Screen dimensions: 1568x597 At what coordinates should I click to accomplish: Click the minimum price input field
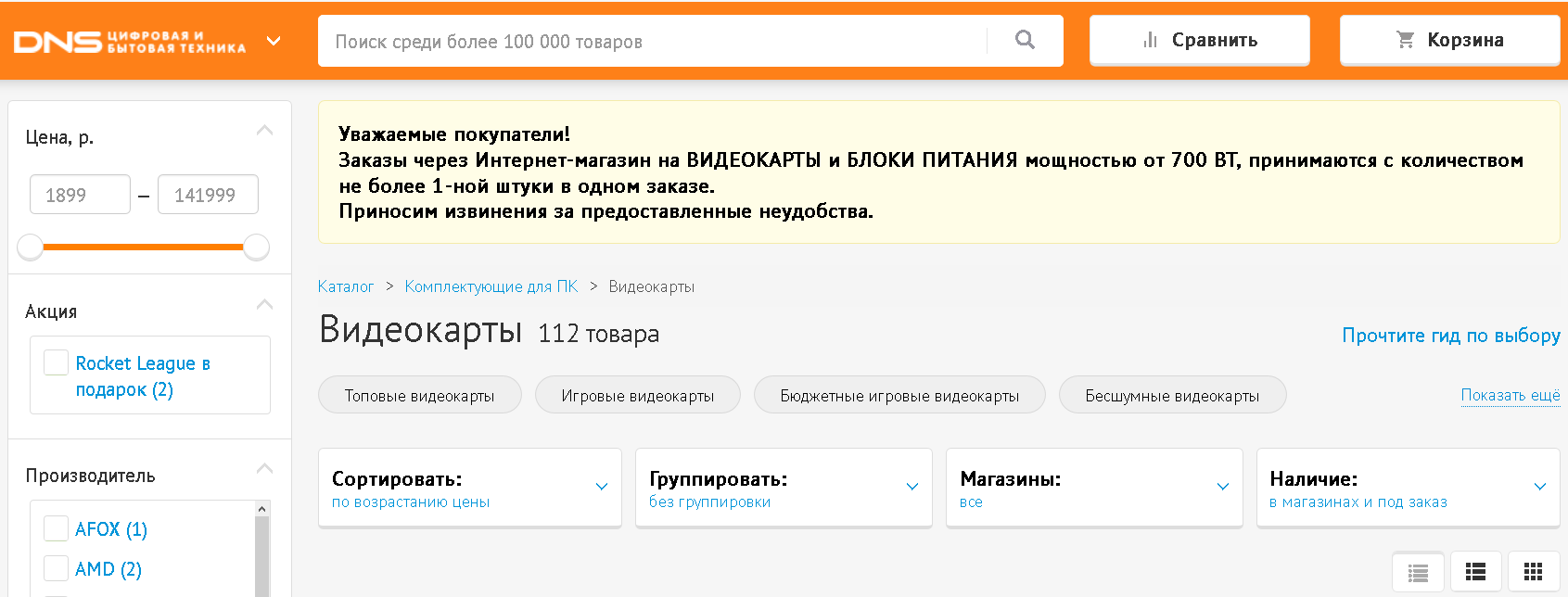[80, 195]
